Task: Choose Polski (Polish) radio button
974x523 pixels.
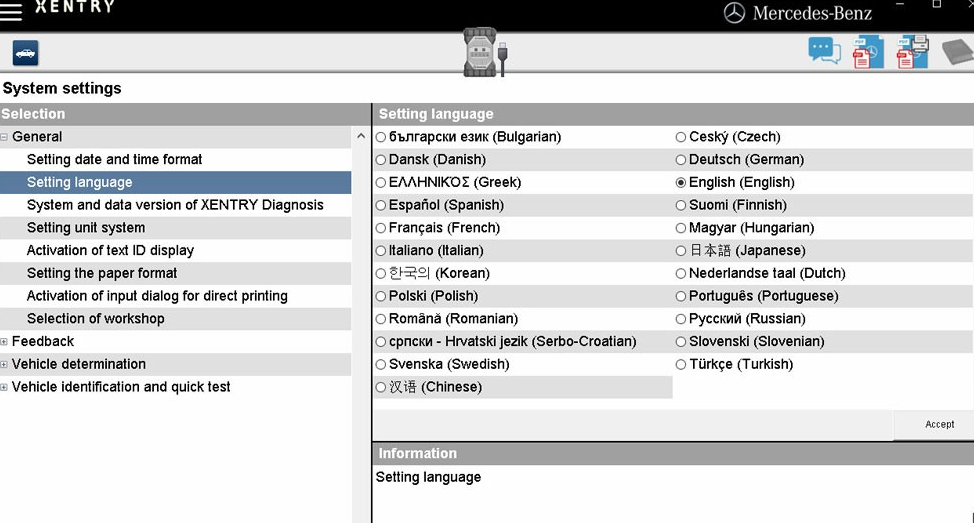Action: (381, 297)
